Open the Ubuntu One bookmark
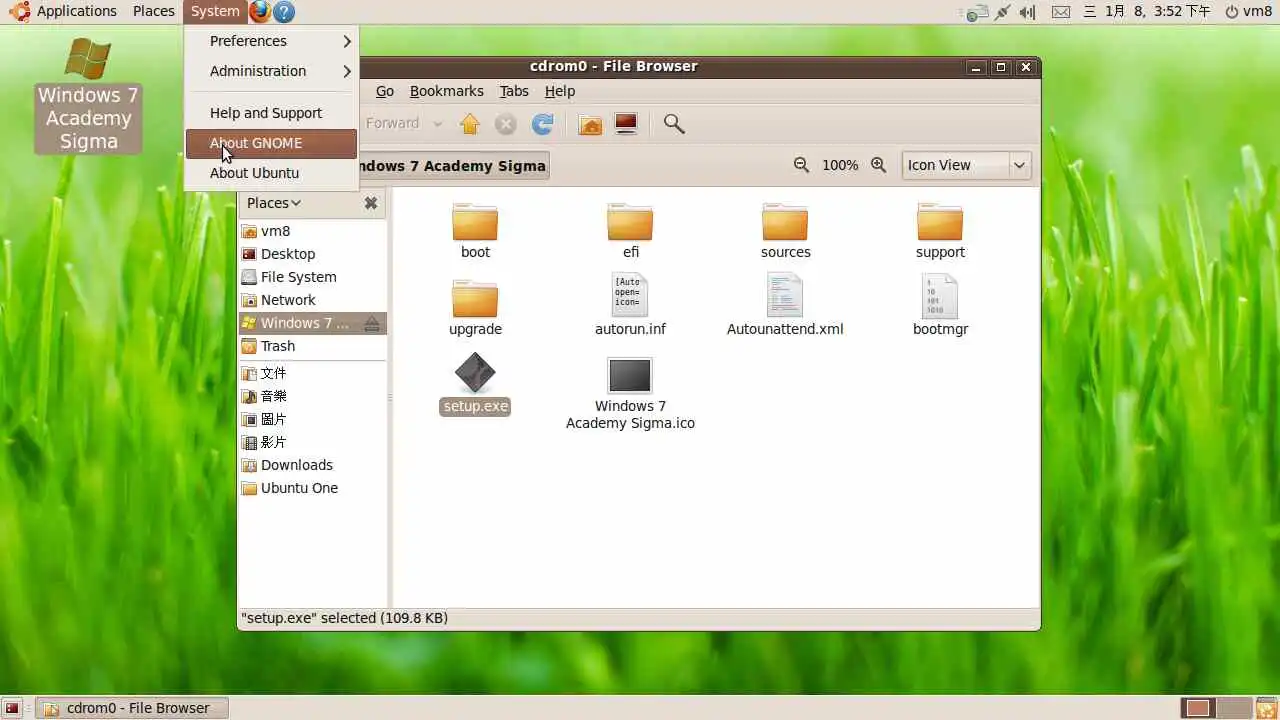 coord(312,488)
